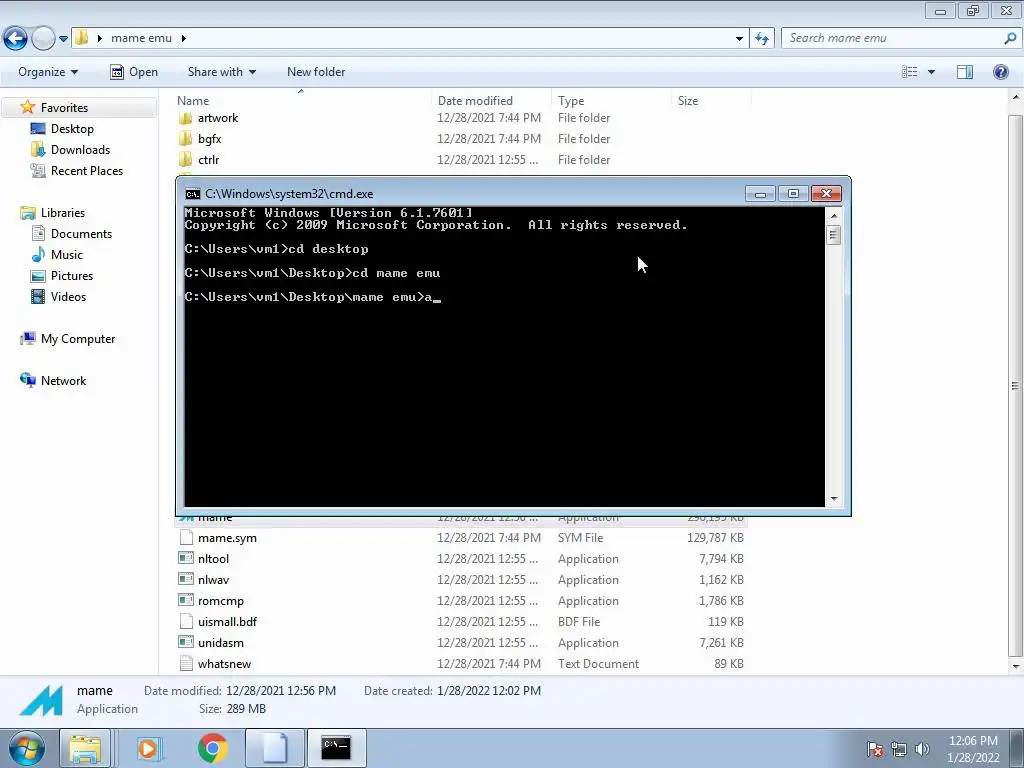The width and height of the screenshot is (1024, 768).
Task: Click the Explorer file list scrollbar
Action: [x=1015, y=385]
